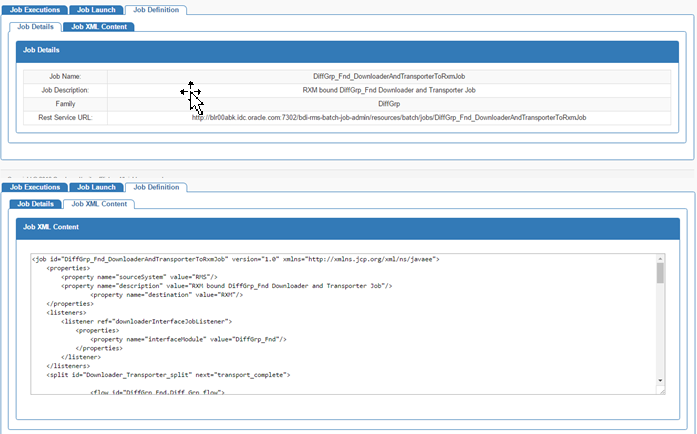Switch to Job Details sub-tab beside active Job XML Content tab

(x=35, y=204)
